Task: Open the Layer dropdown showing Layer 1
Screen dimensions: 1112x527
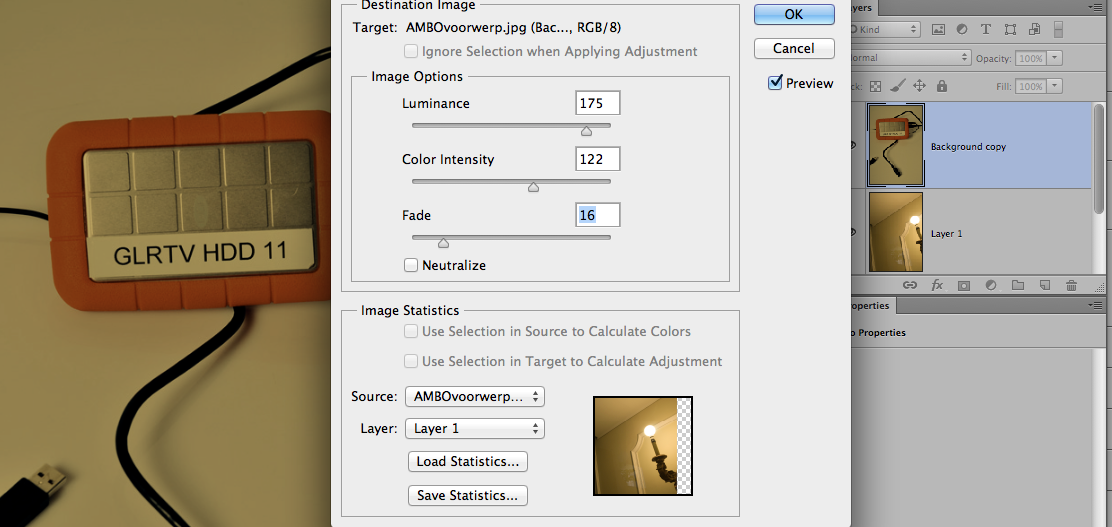Action: (474, 428)
